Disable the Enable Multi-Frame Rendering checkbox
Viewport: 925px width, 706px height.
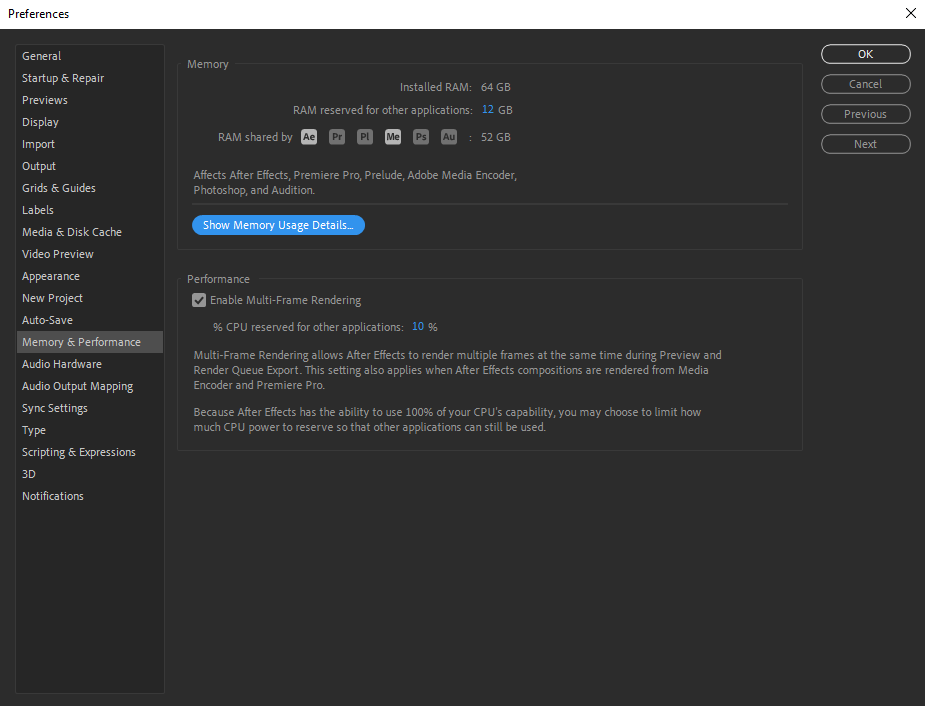199,300
